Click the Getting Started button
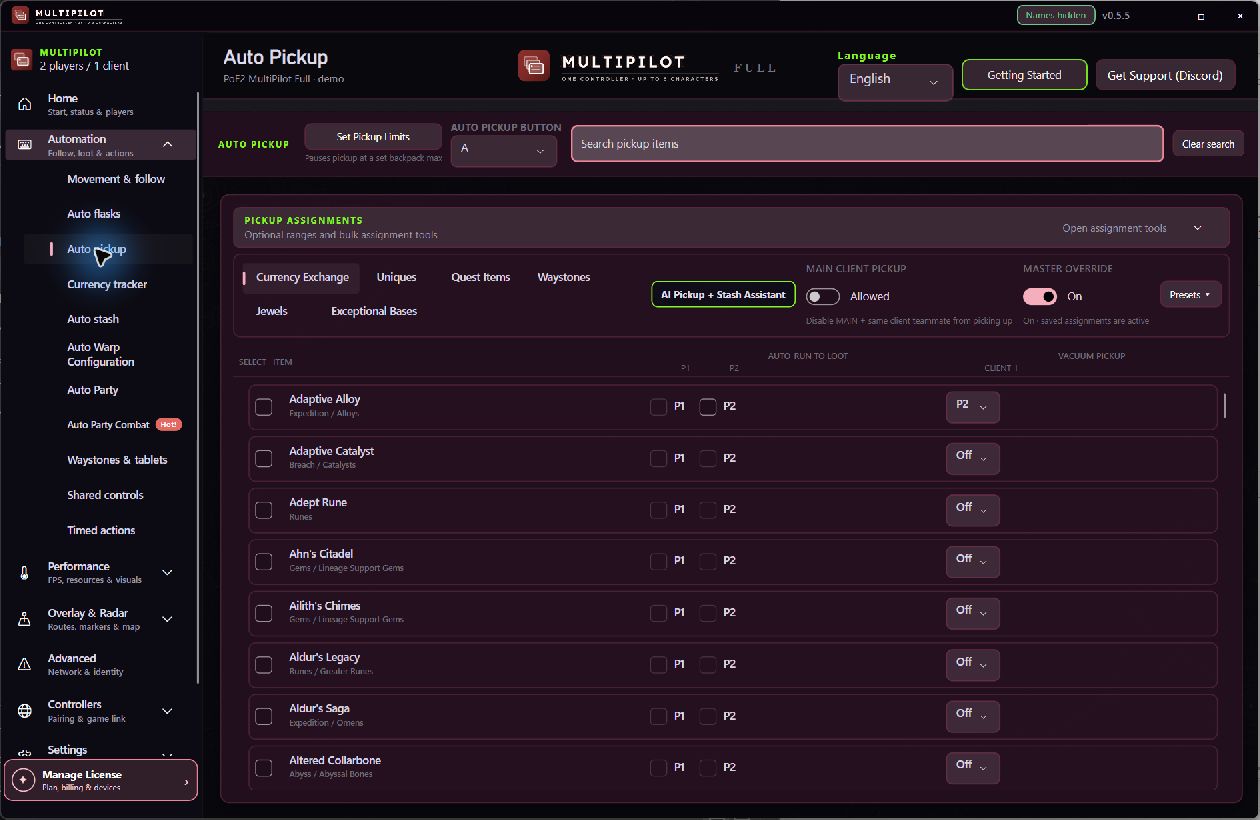Viewport: 1260px width, 820px height. click(1024, 75)
